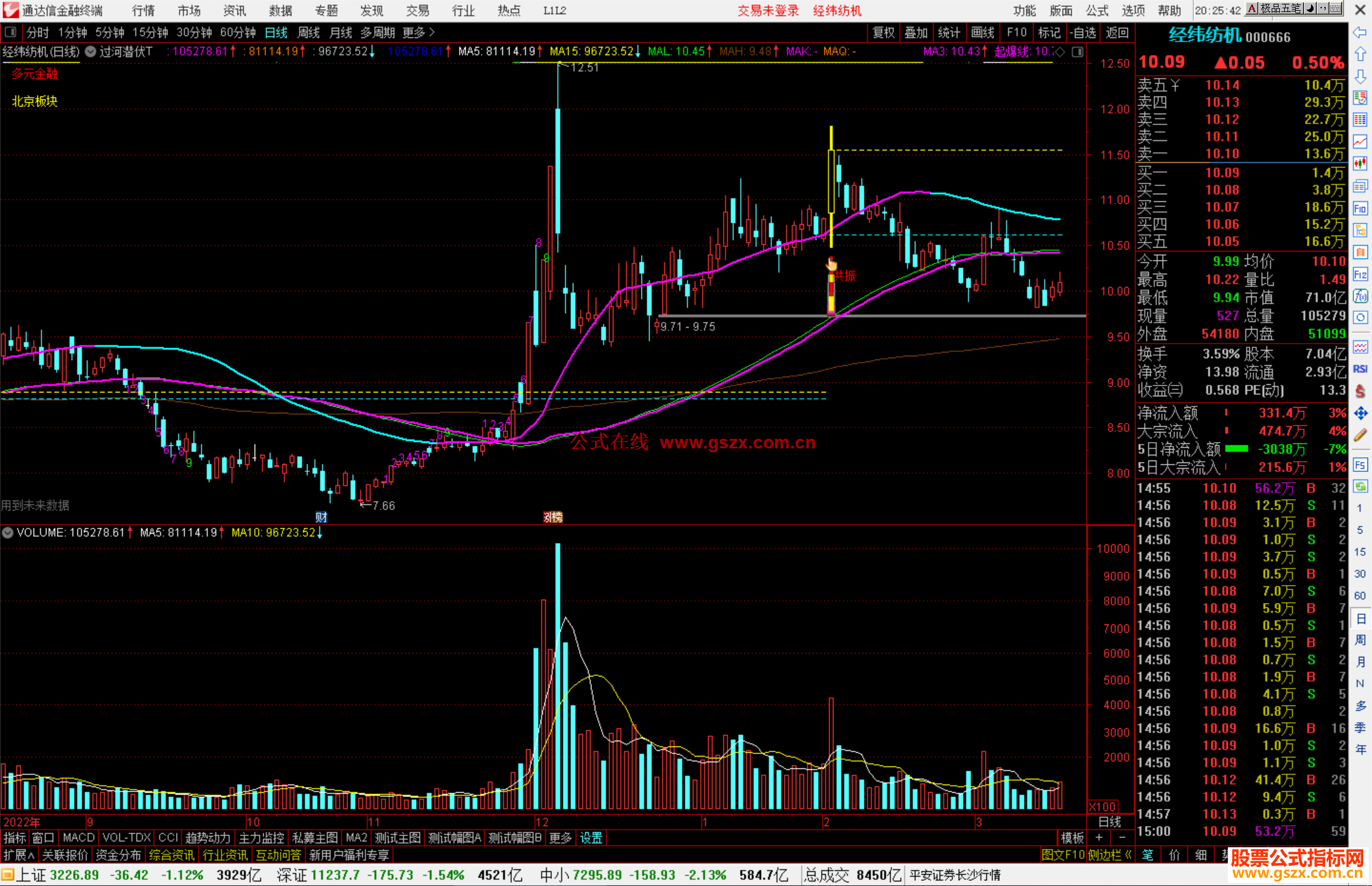Open the intraday line chart icon in sidebar
This screenshot has height=886, width=1372.
[1360, 142]
